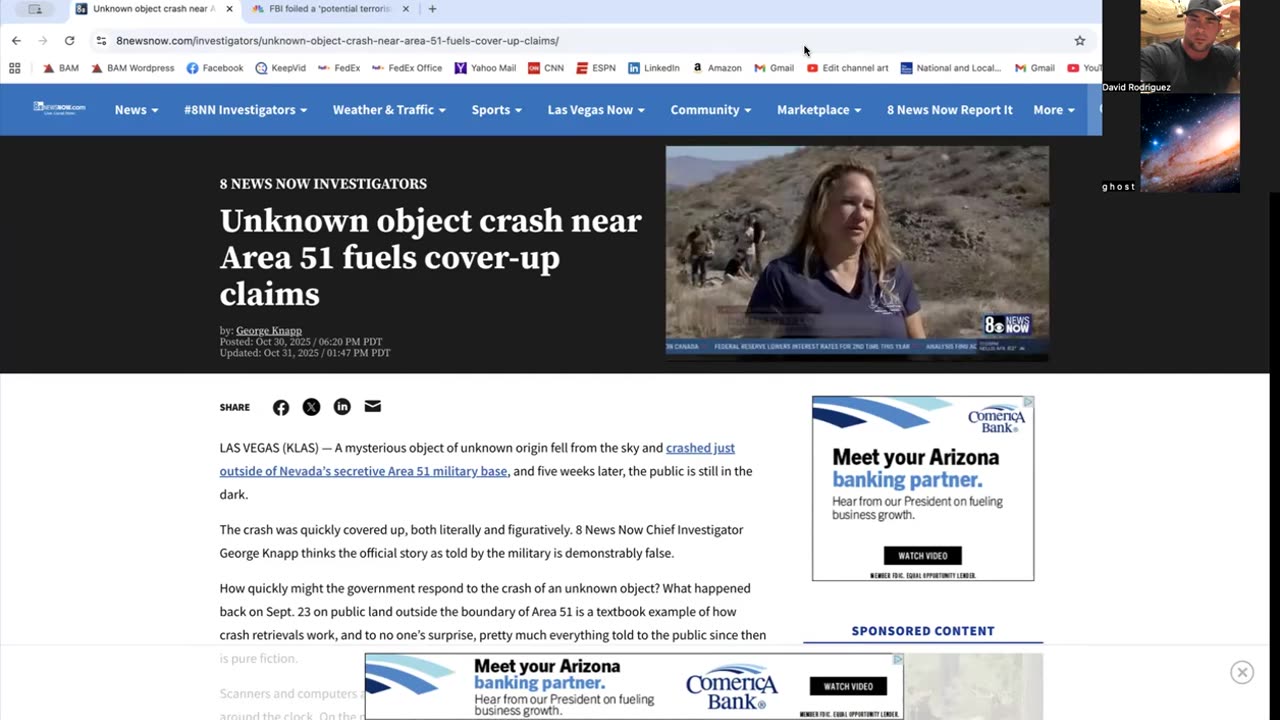Open the apps grid icon in bookmarks bar
This screenshot has width=1280, height=720.
click(x=15, y=68)
